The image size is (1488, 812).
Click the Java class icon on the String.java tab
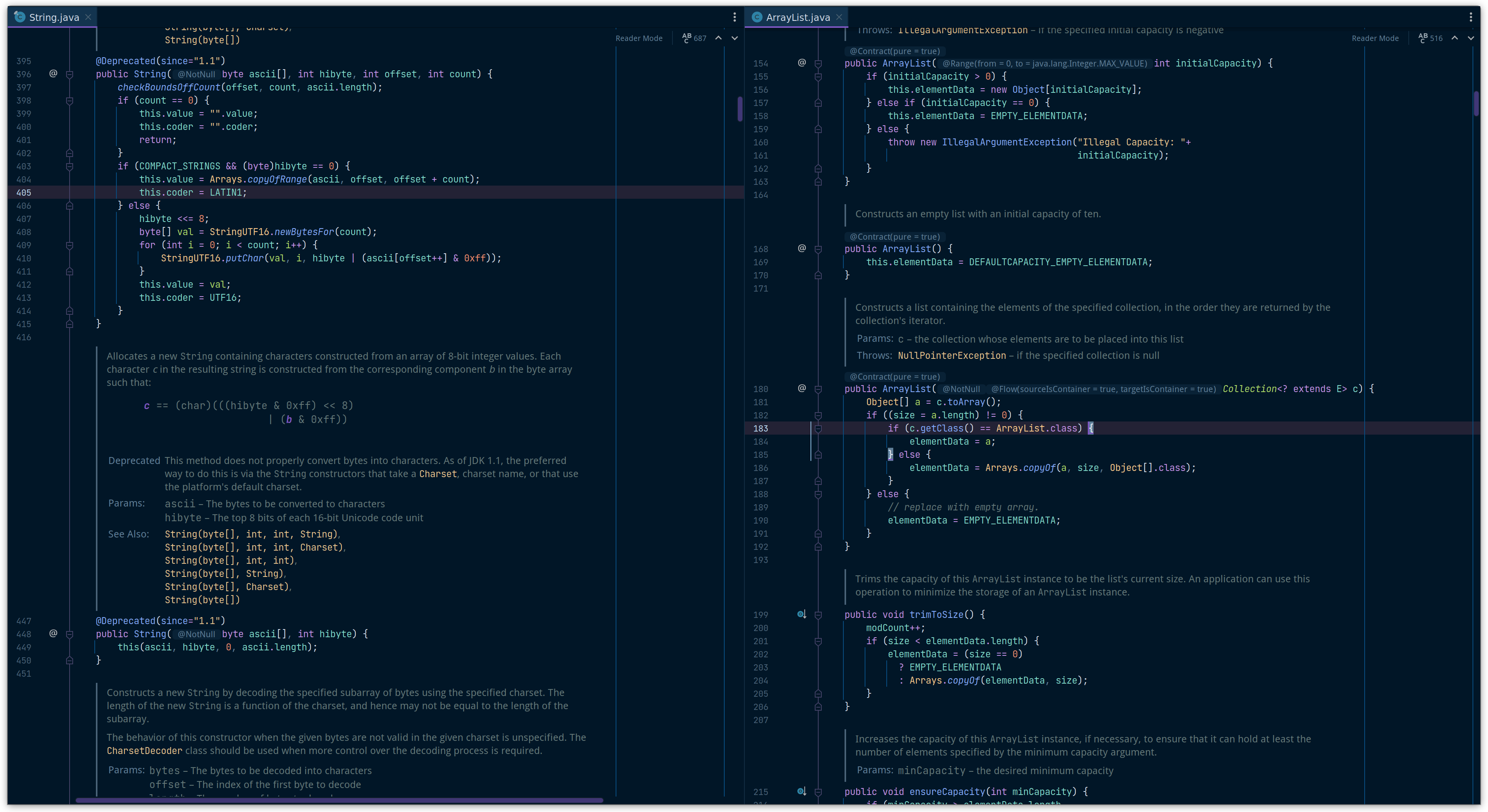click(x=20, y=17)
